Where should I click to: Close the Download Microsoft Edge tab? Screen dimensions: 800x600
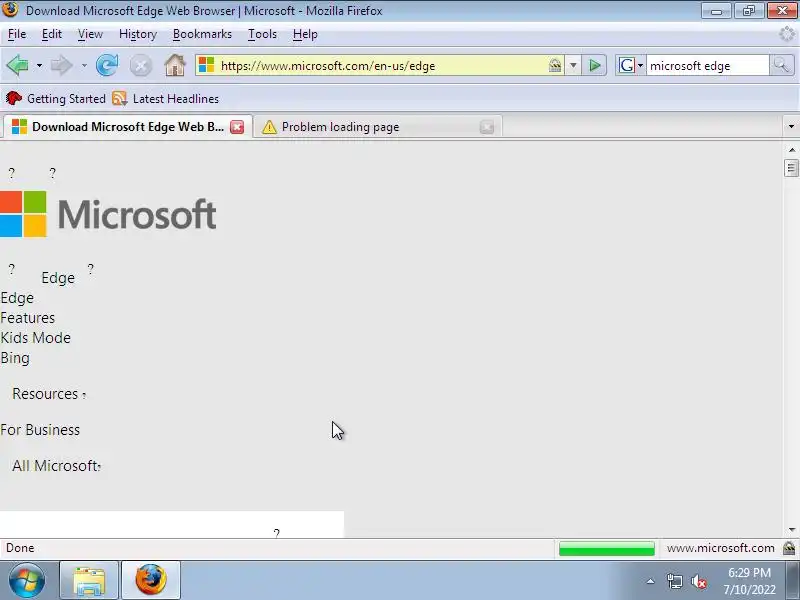point(237,127)
